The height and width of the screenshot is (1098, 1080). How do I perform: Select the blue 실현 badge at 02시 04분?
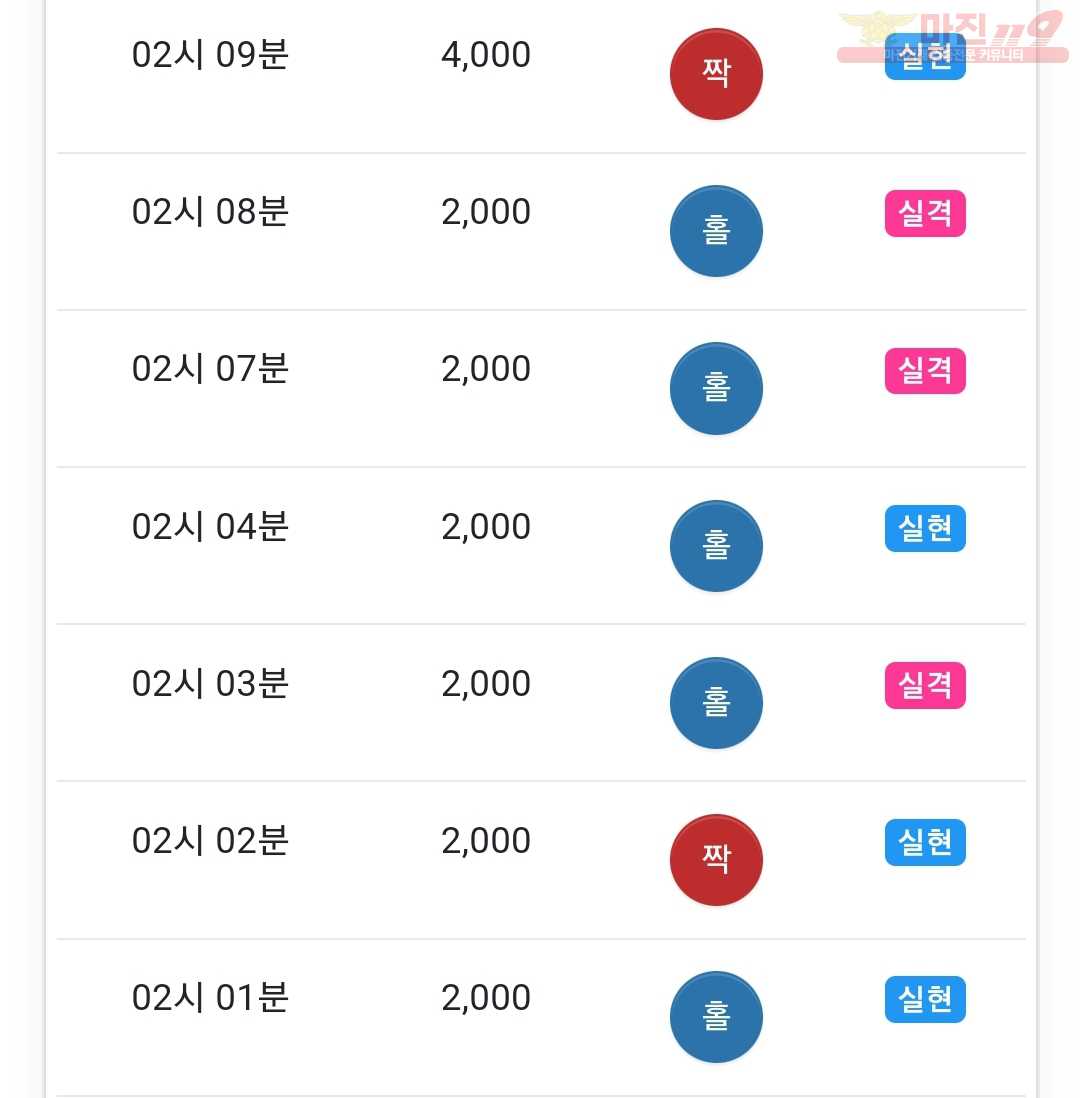925,528
